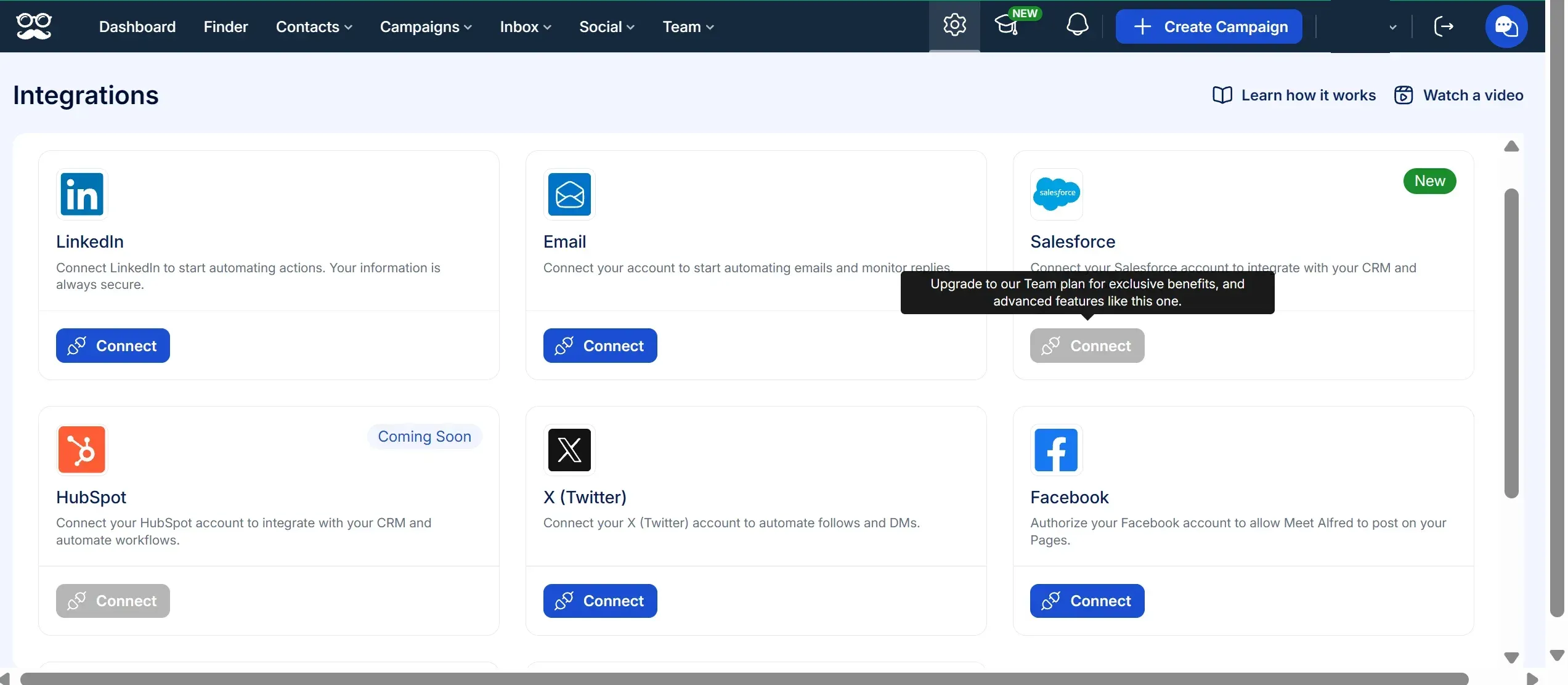Click the LinkedIn logo icon
This screenshot has height=685, width=1568.
82,194
